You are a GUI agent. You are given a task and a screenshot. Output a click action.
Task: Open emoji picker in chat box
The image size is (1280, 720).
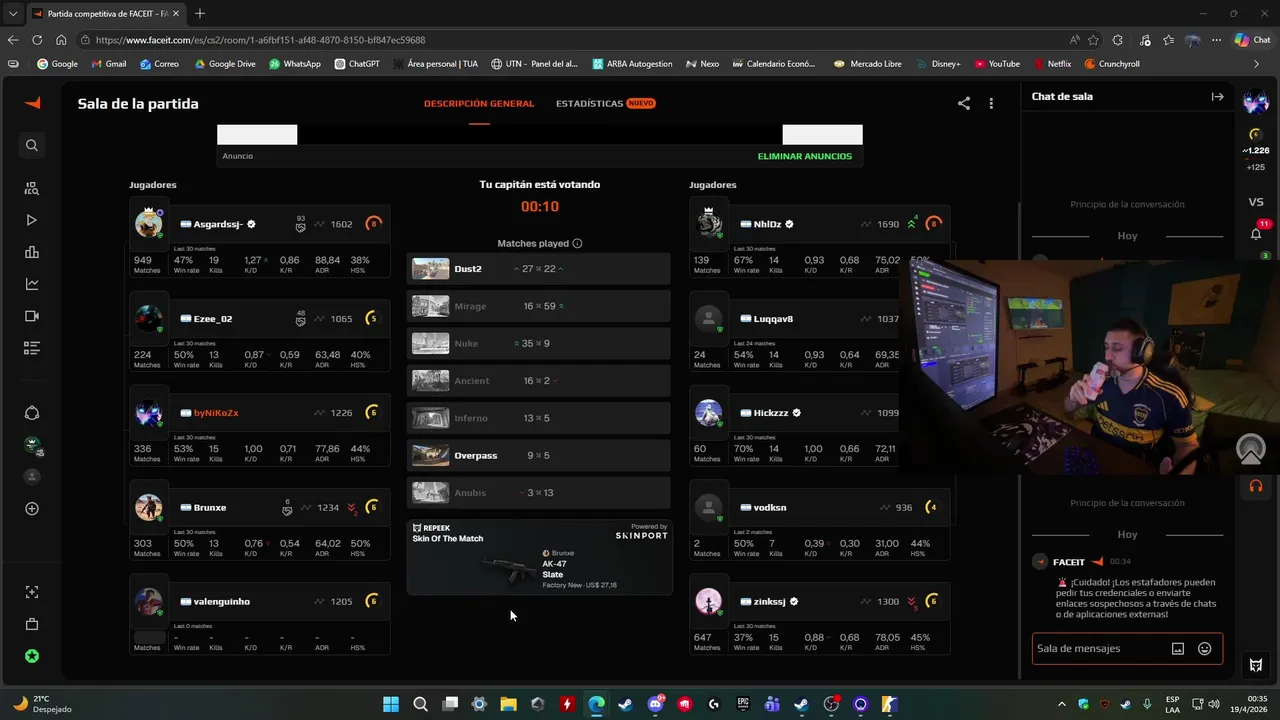pos(1205,648)
